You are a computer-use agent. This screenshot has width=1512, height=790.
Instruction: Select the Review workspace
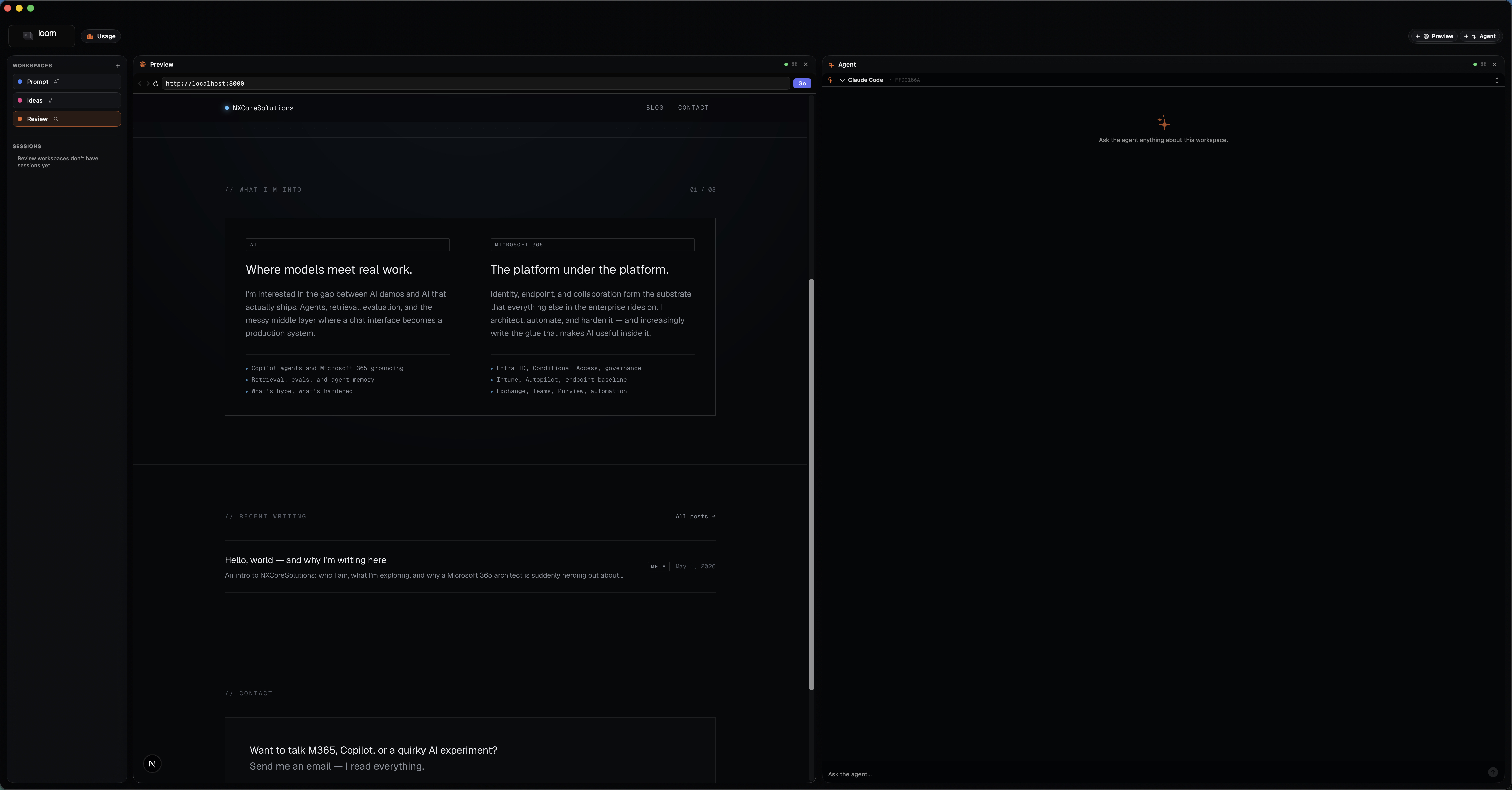coord(66,119)
